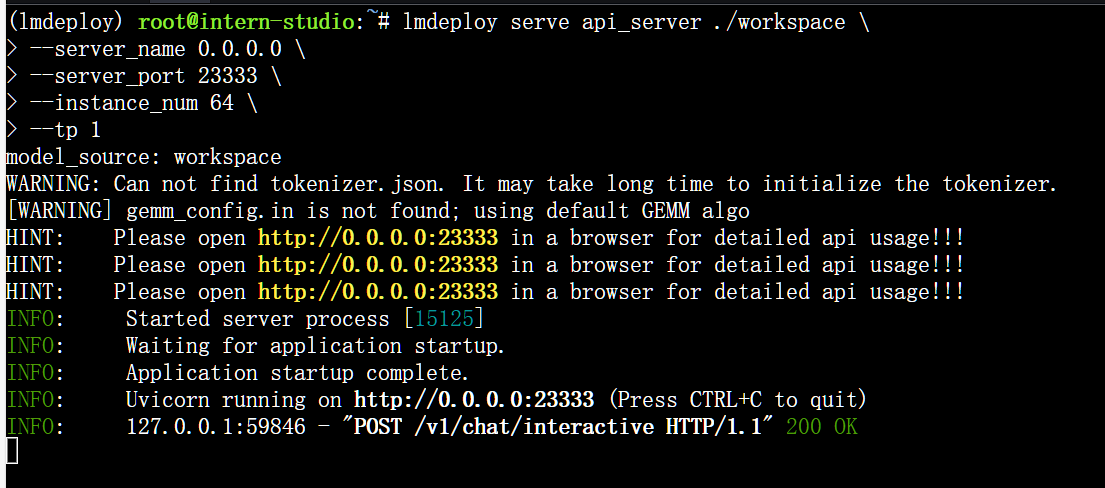Open the URL in the first HINT line
This screenshot has height=488, width=1105.
click(x=377, y=238)
